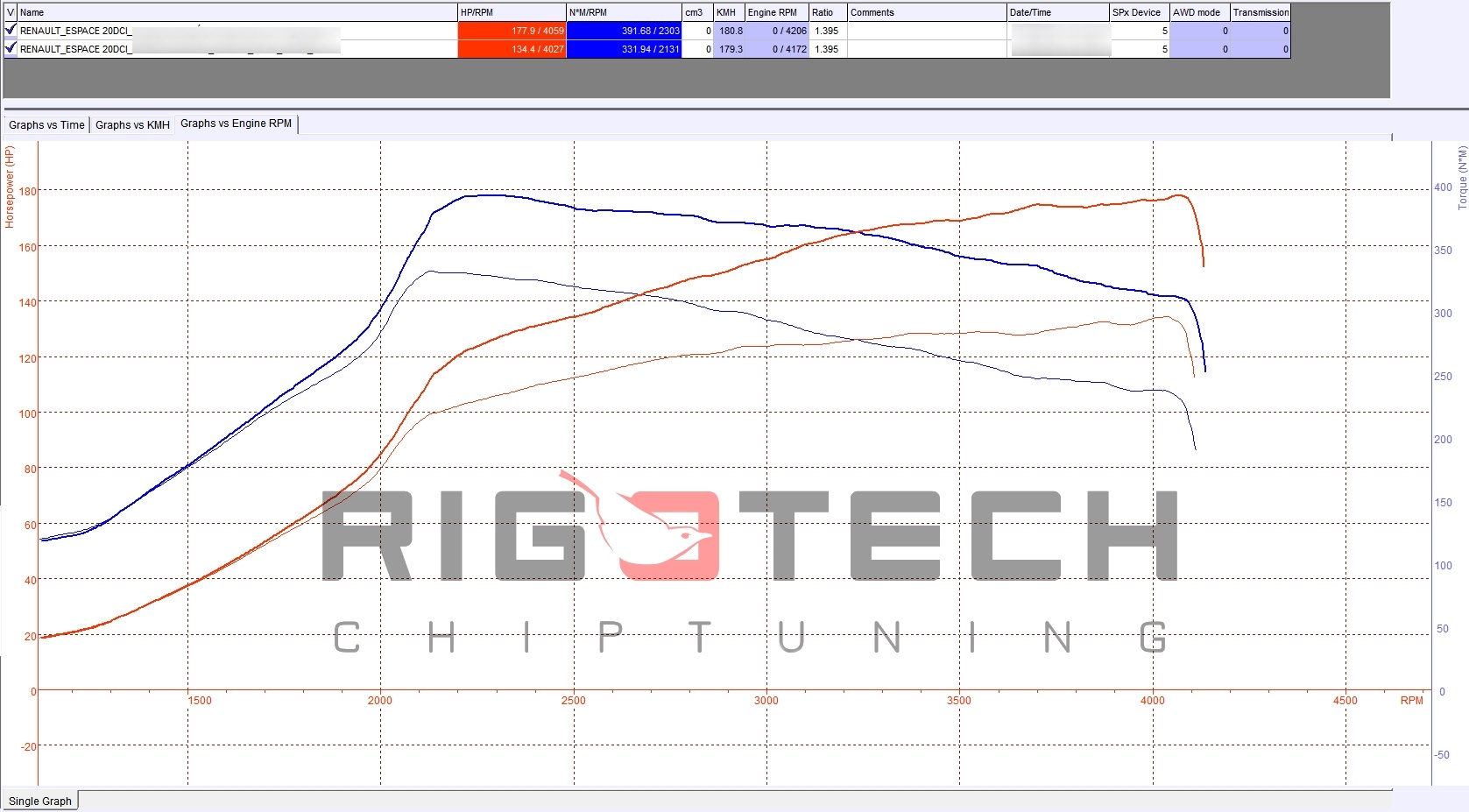Sort by N*M/RPM column header
1469x812 pixels.
pos(624,12)
